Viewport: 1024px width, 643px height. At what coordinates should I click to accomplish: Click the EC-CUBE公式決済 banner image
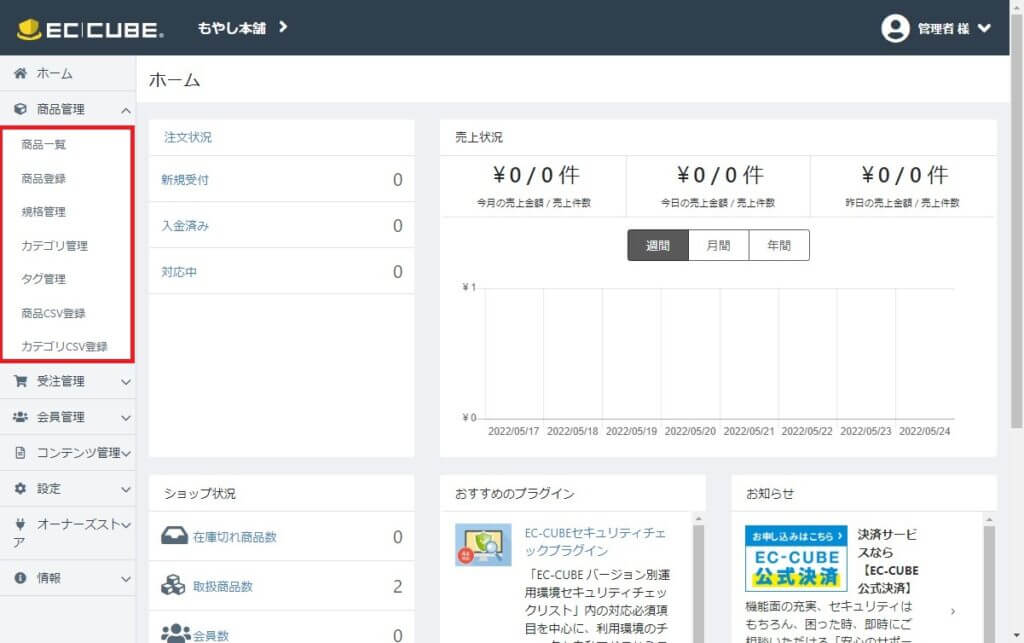(x=796, y=558)
